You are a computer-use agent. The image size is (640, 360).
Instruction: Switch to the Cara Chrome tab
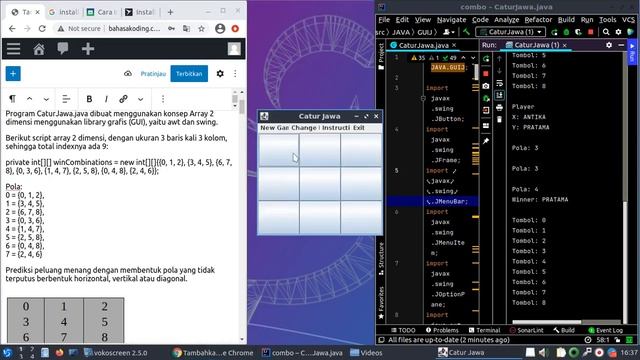pyautogui.click(x=101, y=12)
